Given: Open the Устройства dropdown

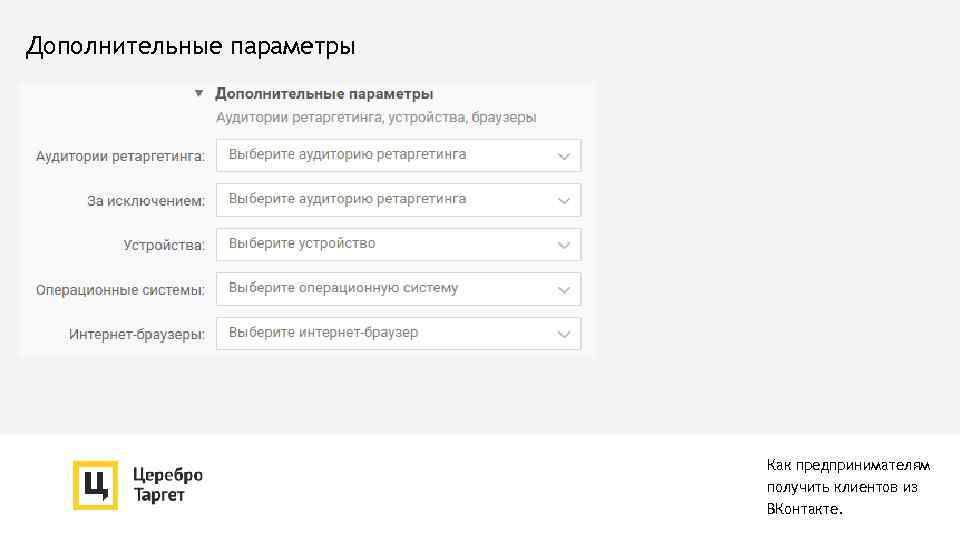Looking at the screenshot, I should tap(397, 244).
